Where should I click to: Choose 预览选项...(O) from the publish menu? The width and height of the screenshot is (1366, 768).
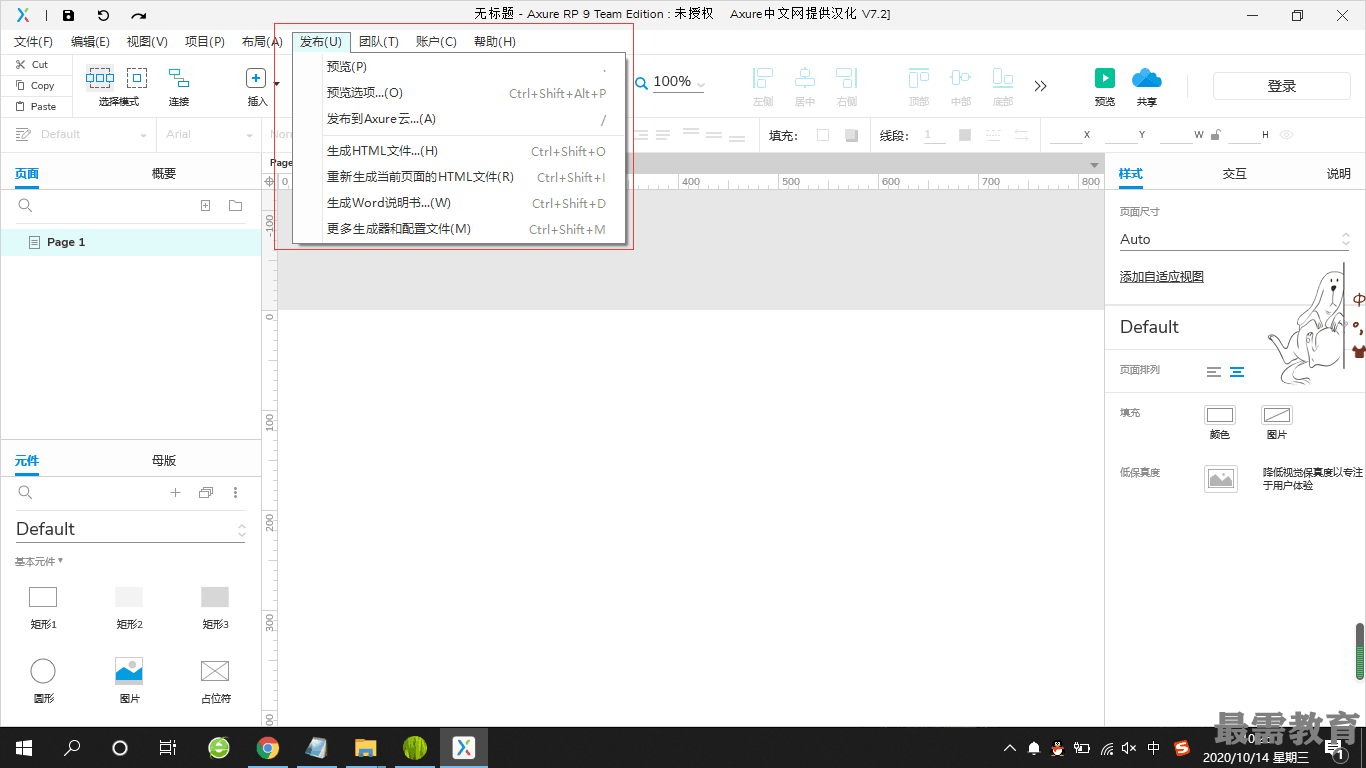tap(460, 93)
